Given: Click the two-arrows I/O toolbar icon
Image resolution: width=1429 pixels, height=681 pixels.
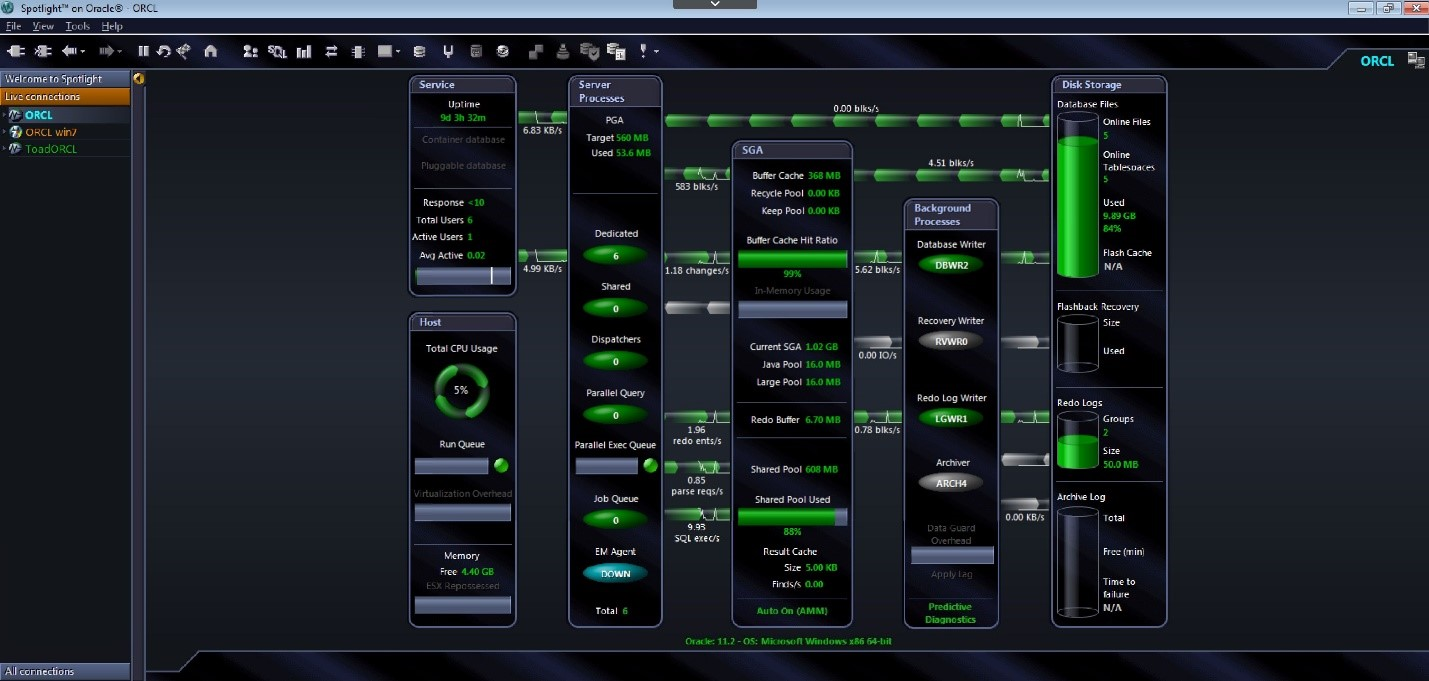Looking at the screenshot, I should [x=331, y=50].
